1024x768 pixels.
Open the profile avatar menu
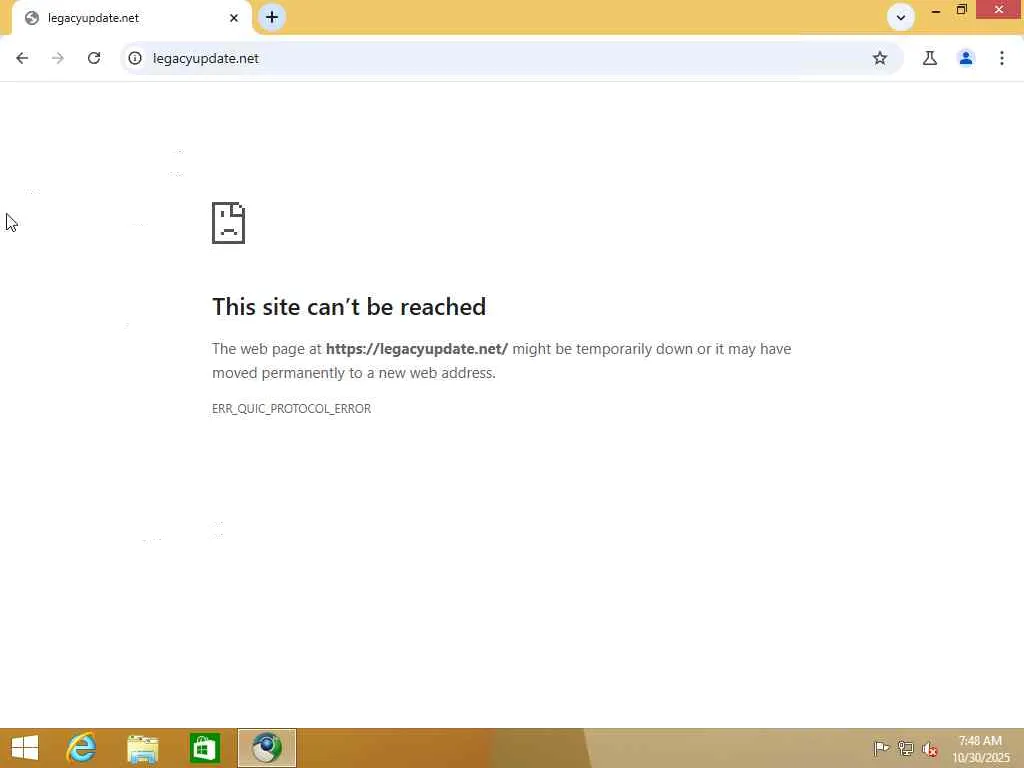click(x=966, y=58)
